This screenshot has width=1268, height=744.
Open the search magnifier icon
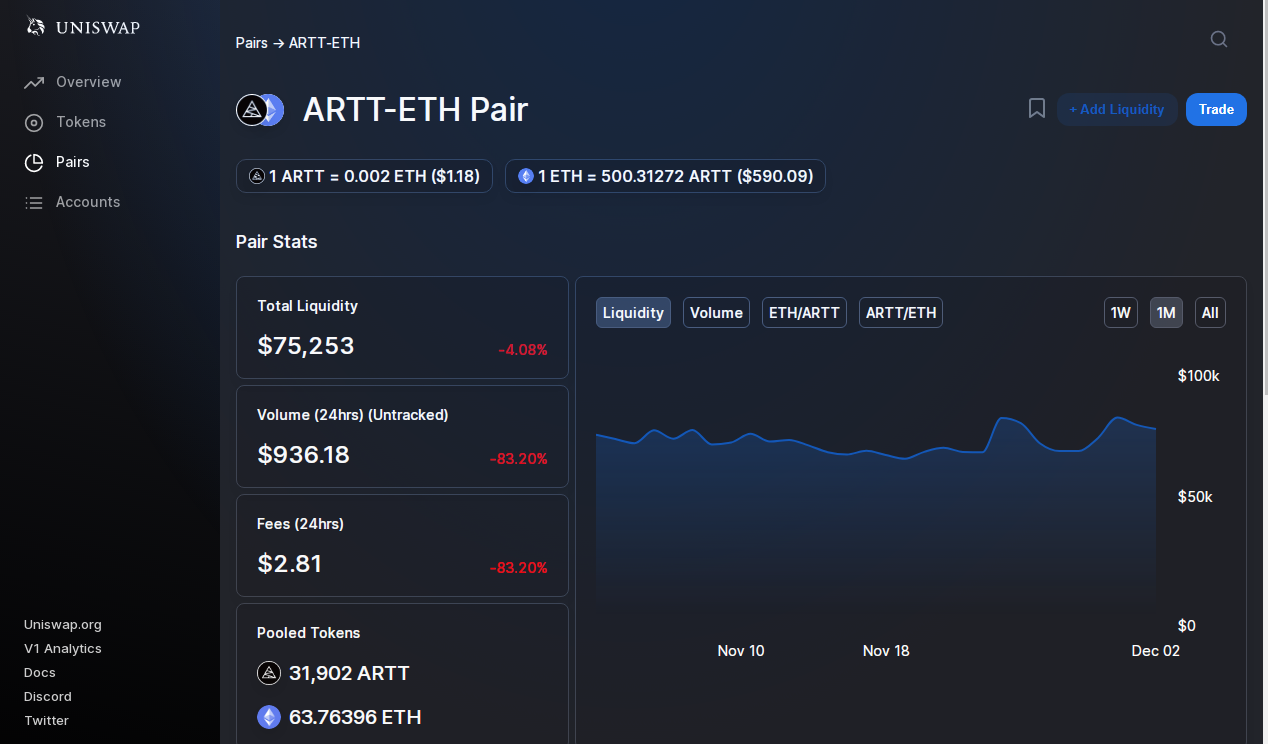pos(1219,39)
